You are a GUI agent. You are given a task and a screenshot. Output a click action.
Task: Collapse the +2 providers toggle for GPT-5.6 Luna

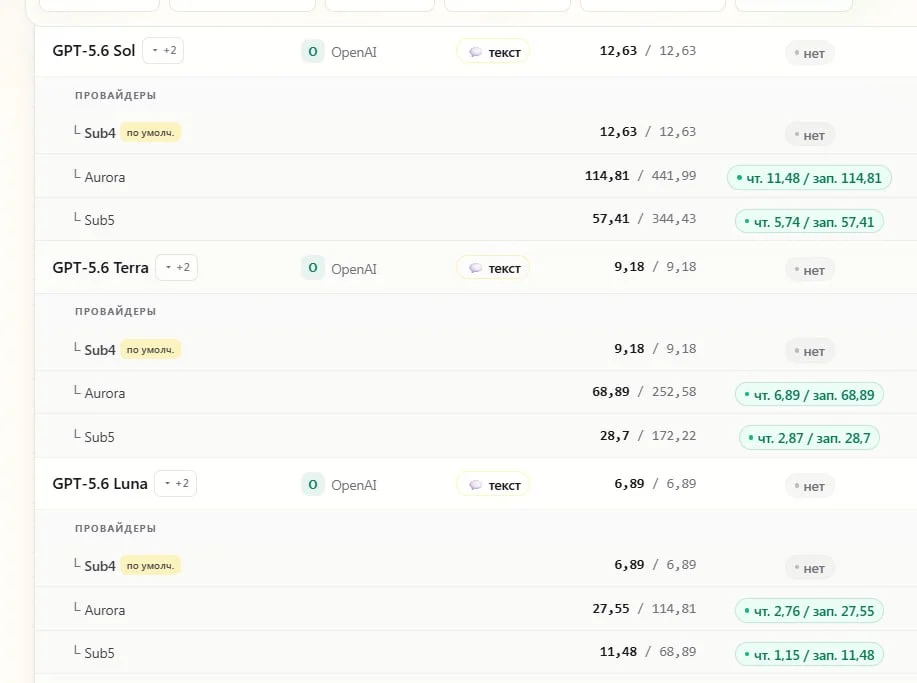[x=175, y=484]
